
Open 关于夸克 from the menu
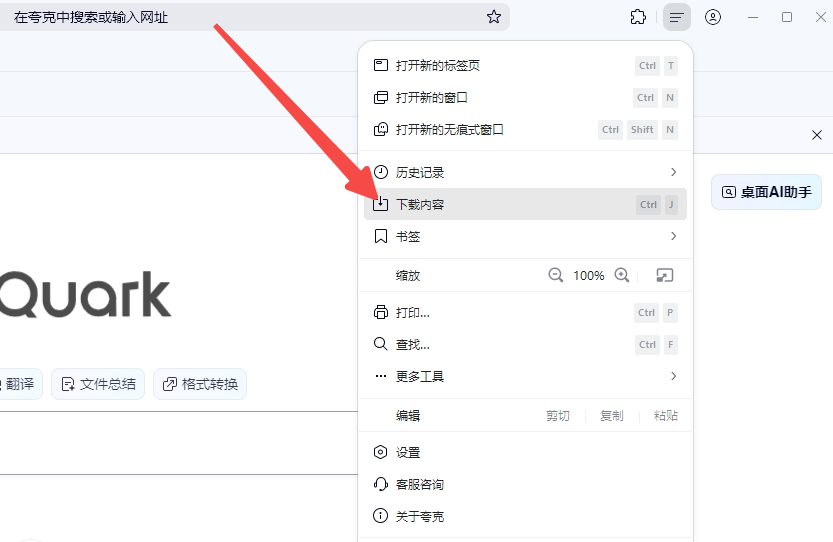coord(525,516)
